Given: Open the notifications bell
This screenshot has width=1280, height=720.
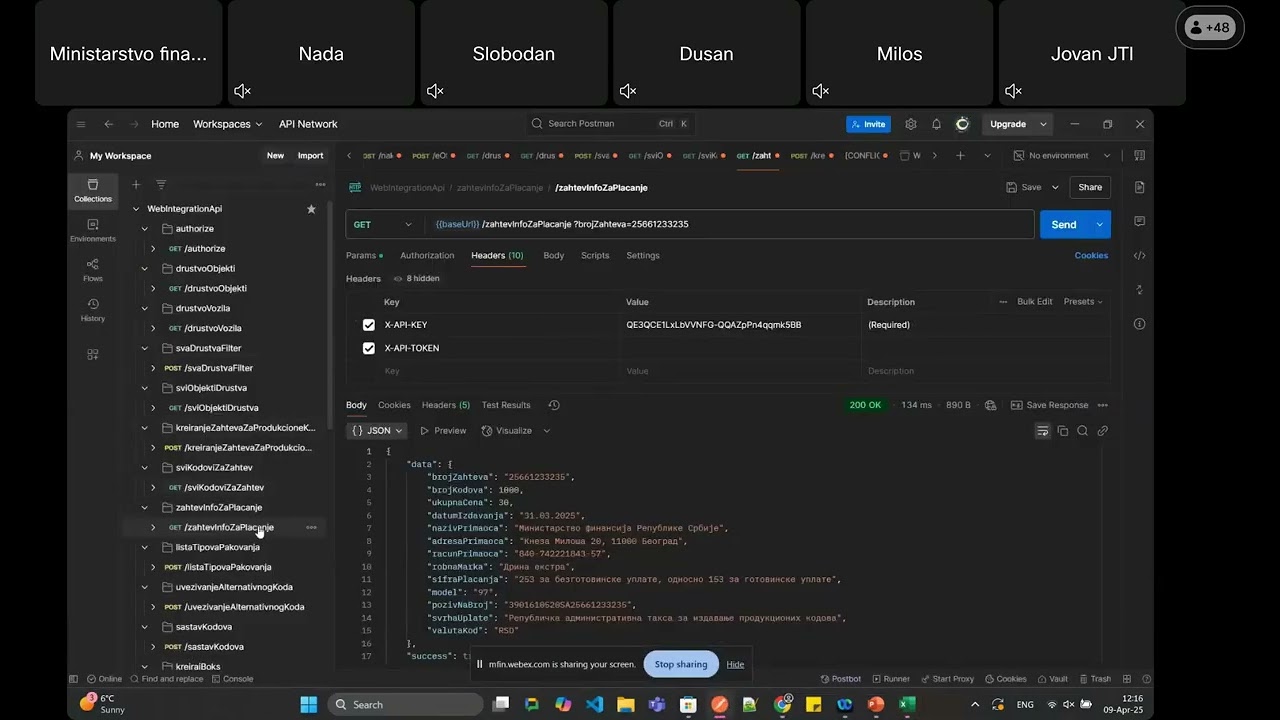Looking at the screenshot, I should click(x=936, y=124).
